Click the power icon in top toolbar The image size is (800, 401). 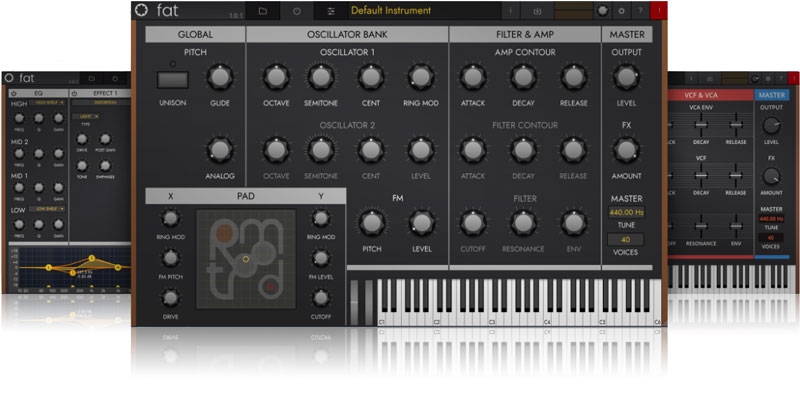click(x=297, y=11)
